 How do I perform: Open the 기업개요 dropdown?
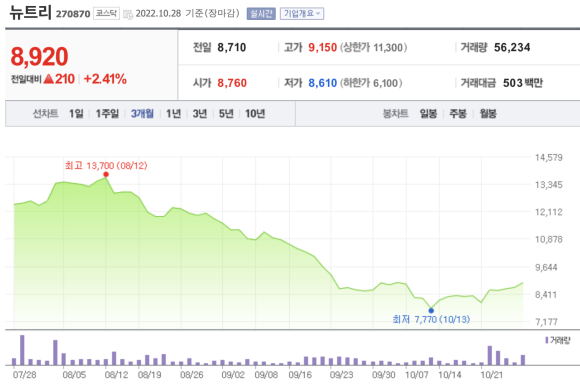pos(302,14)
